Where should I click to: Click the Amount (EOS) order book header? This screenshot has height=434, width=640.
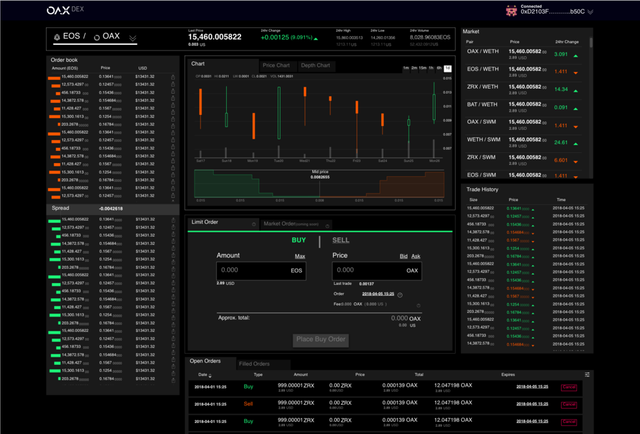coord(65,68)
